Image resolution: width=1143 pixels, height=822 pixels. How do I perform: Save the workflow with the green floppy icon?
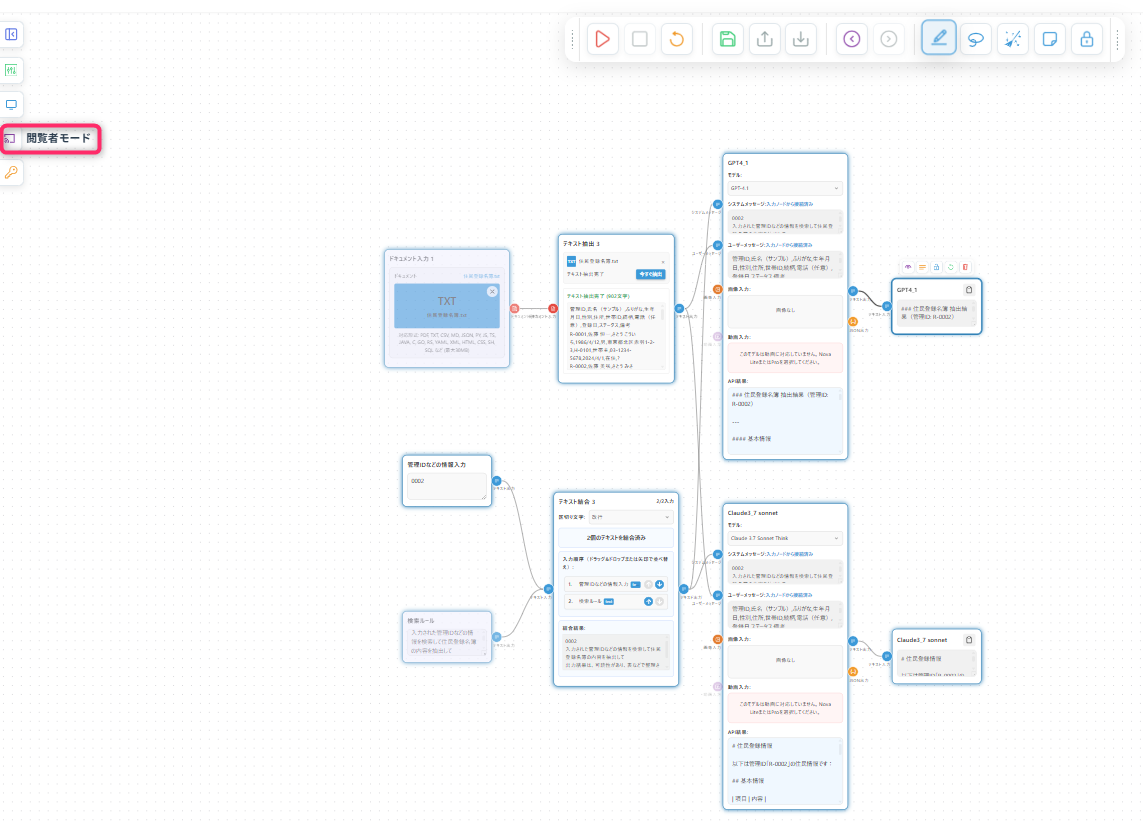pyautogui.click(x=727, y=39)
